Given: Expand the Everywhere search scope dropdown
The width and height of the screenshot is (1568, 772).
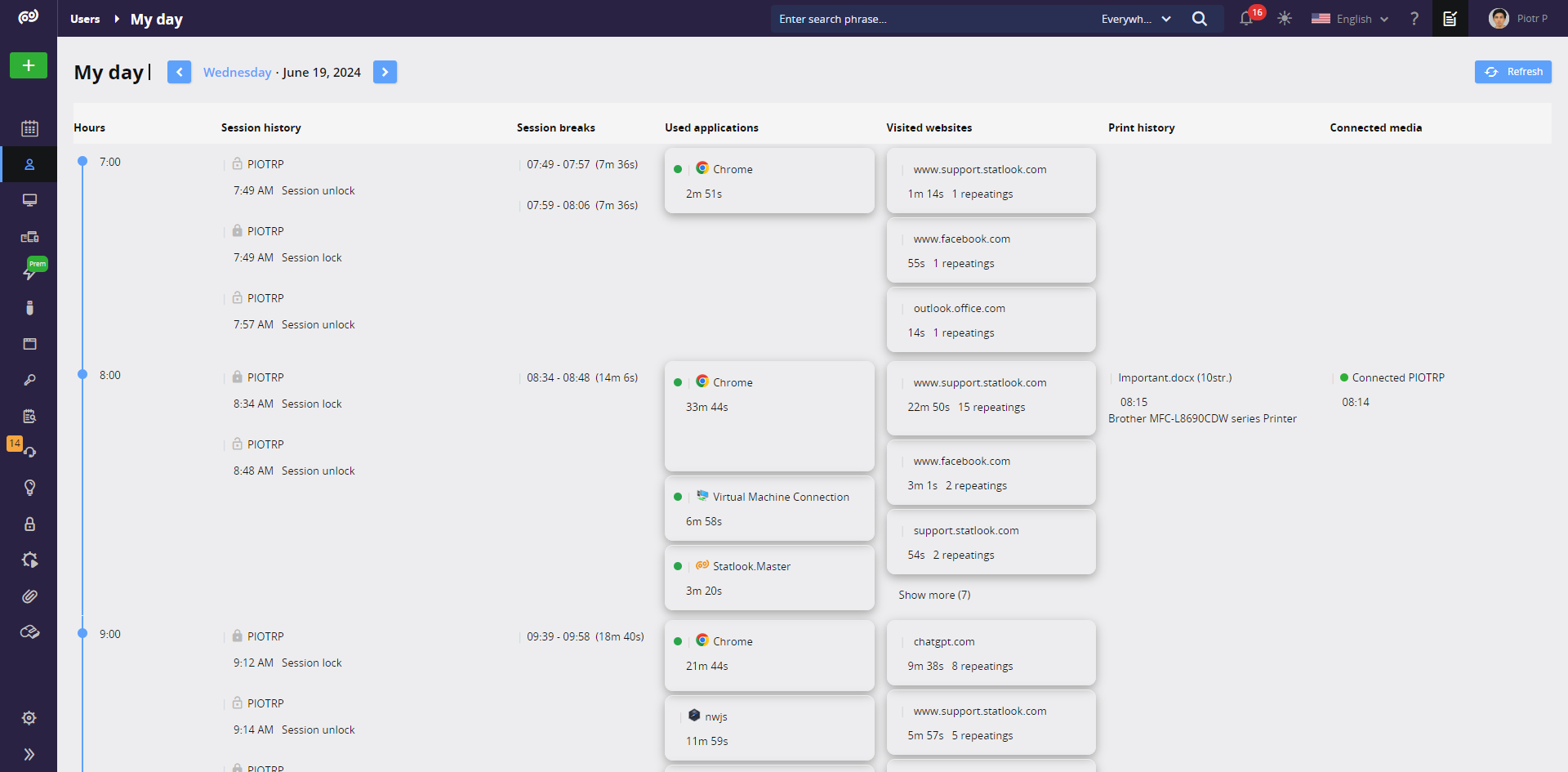Looking at the screenshot, I should click(1136, 19).
